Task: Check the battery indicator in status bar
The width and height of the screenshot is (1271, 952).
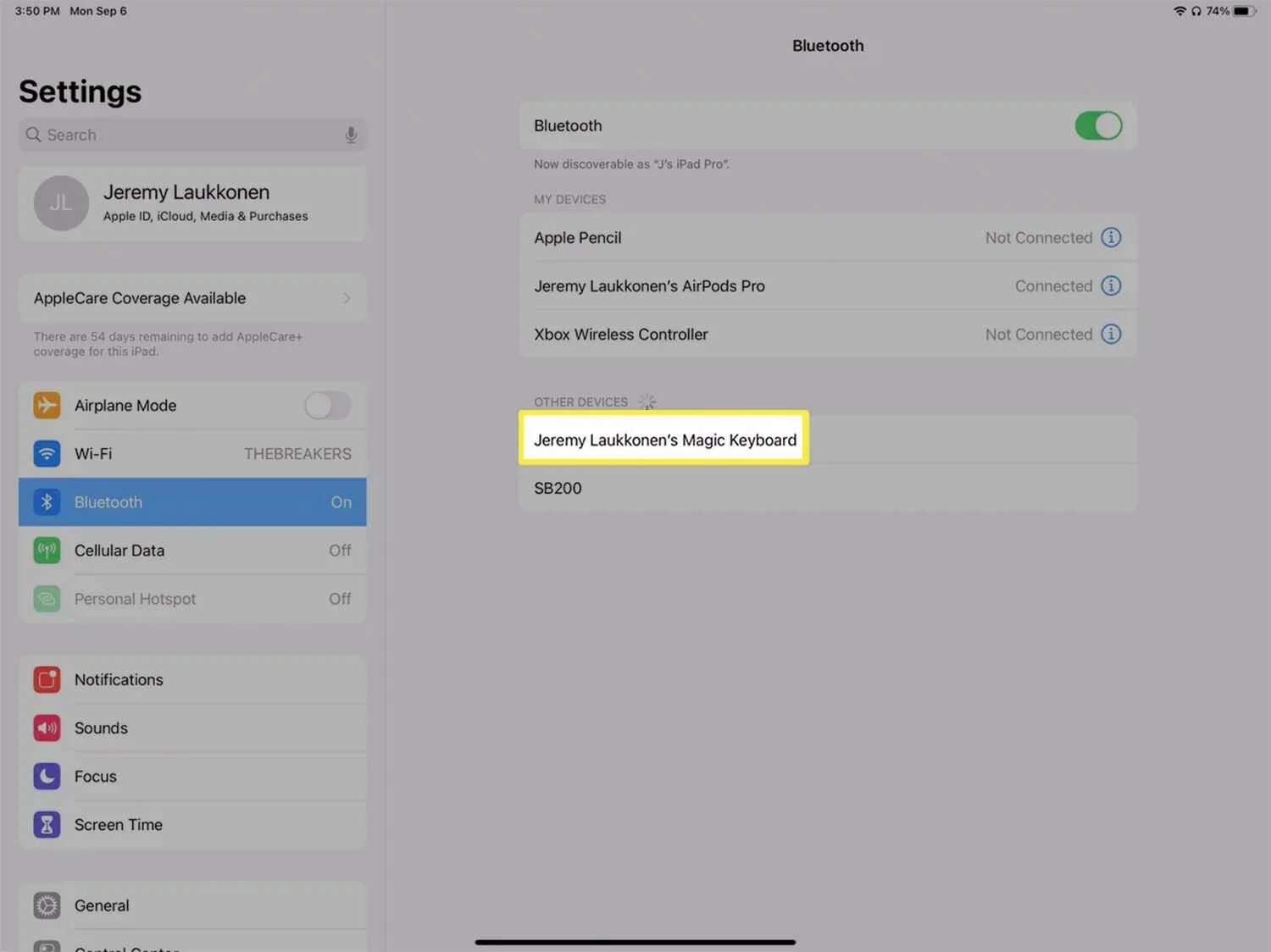Action: click(x=1245, y=11)
